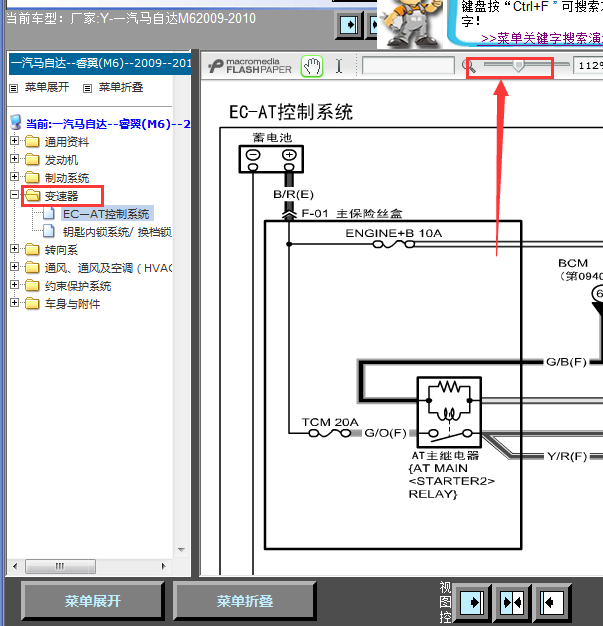
Task: Click the Macromedia FlashPaper logo
Action: coord(250,66)
